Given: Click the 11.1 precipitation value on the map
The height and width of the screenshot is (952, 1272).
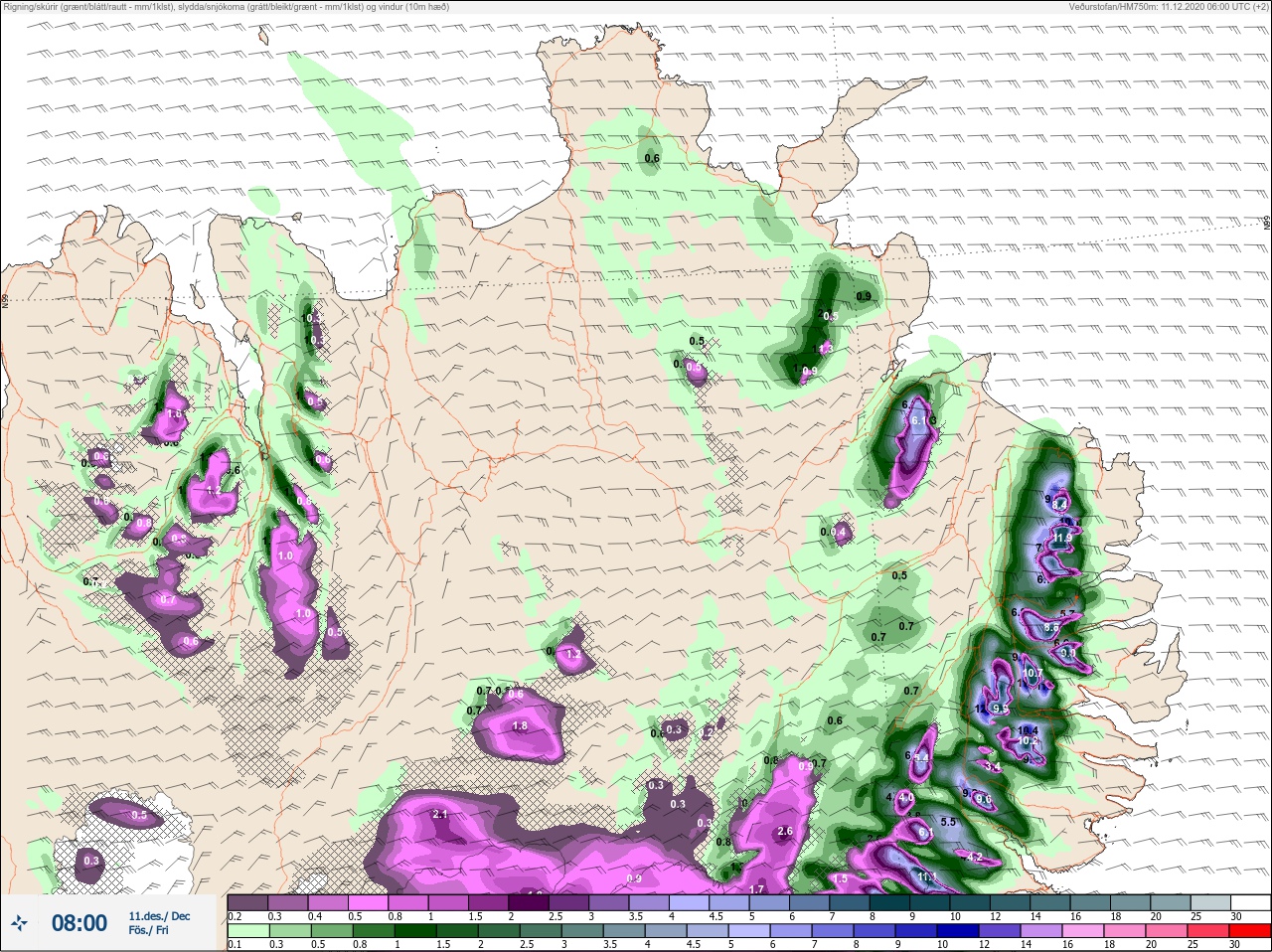Looking at the screenshot, I should coord(928,876).
